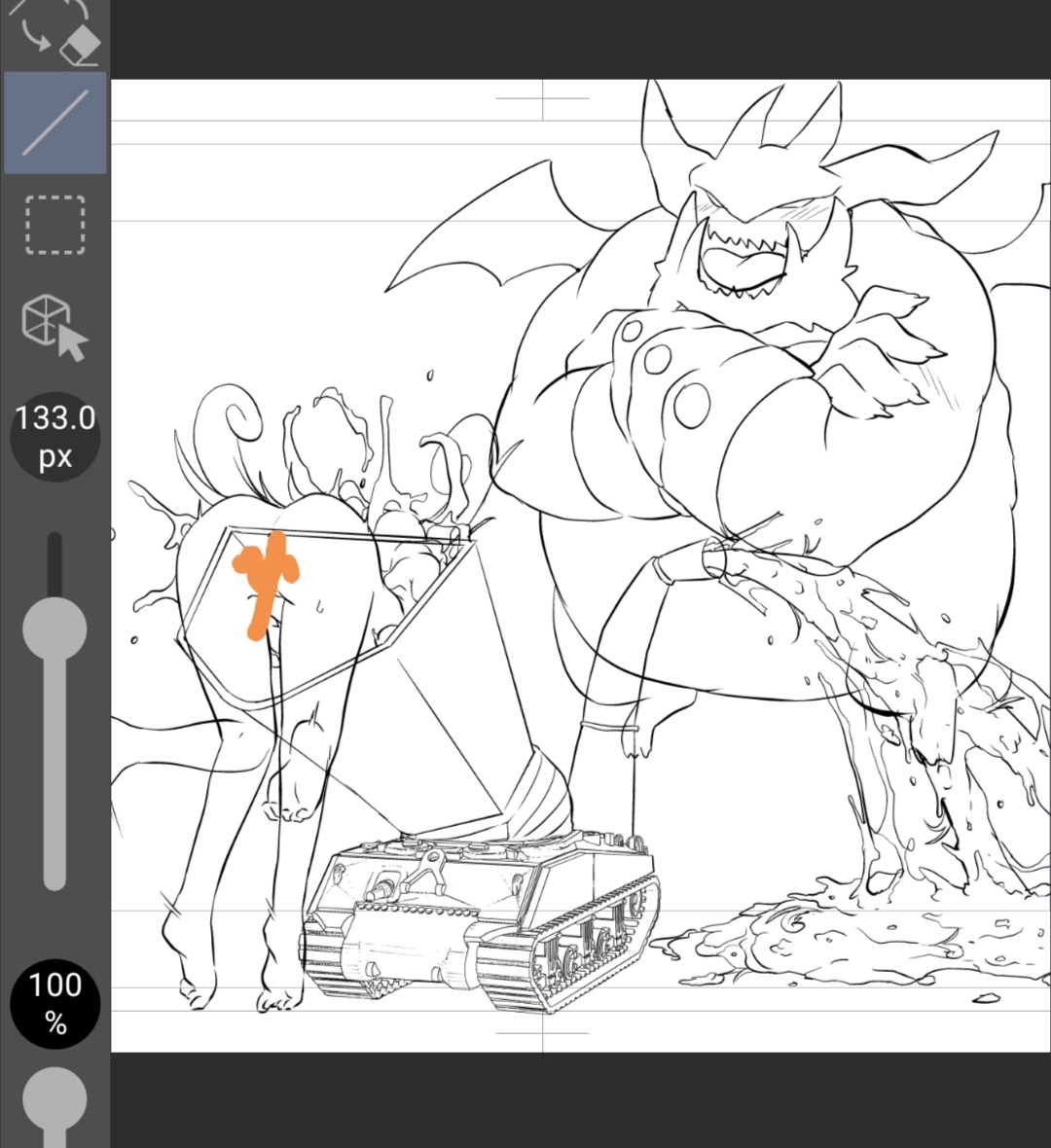Select the dashed rectangle Selection tool
The height and width of the screenshot is (1148, 1051).
pyautogui.click(x=55, y=225)
